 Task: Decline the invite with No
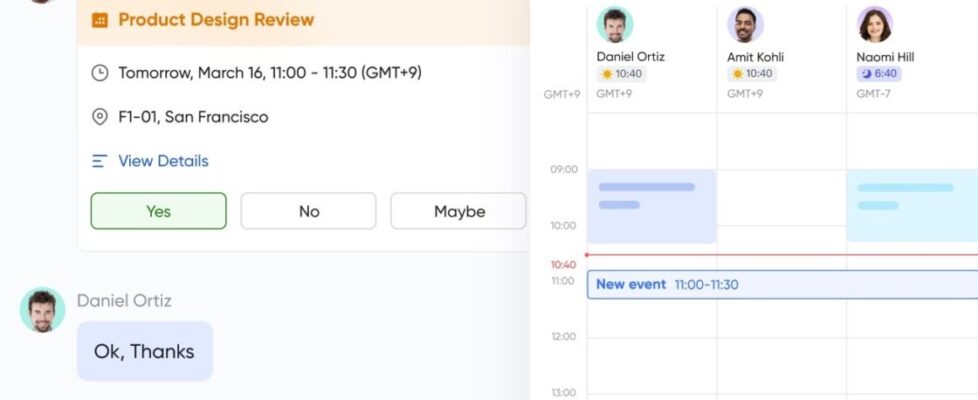tap(308, 211)
